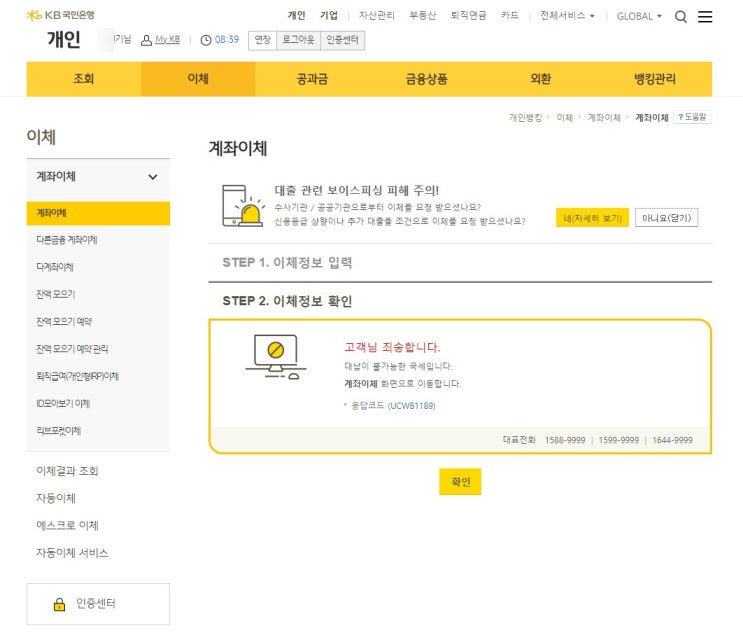
Task: Open the 전체서비스 dropdown
Action: (x=567, y=16)
